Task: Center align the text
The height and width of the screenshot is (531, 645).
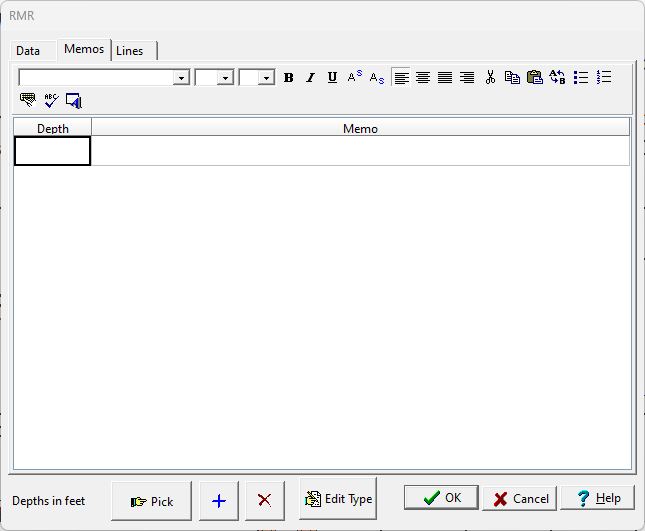Action: pyautogui.click(x=423, y=77)
